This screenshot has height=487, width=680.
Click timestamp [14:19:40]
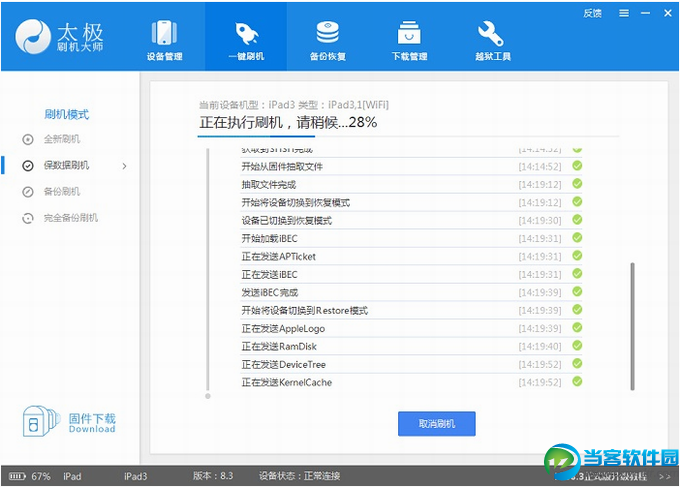click(x=540, y=346)
